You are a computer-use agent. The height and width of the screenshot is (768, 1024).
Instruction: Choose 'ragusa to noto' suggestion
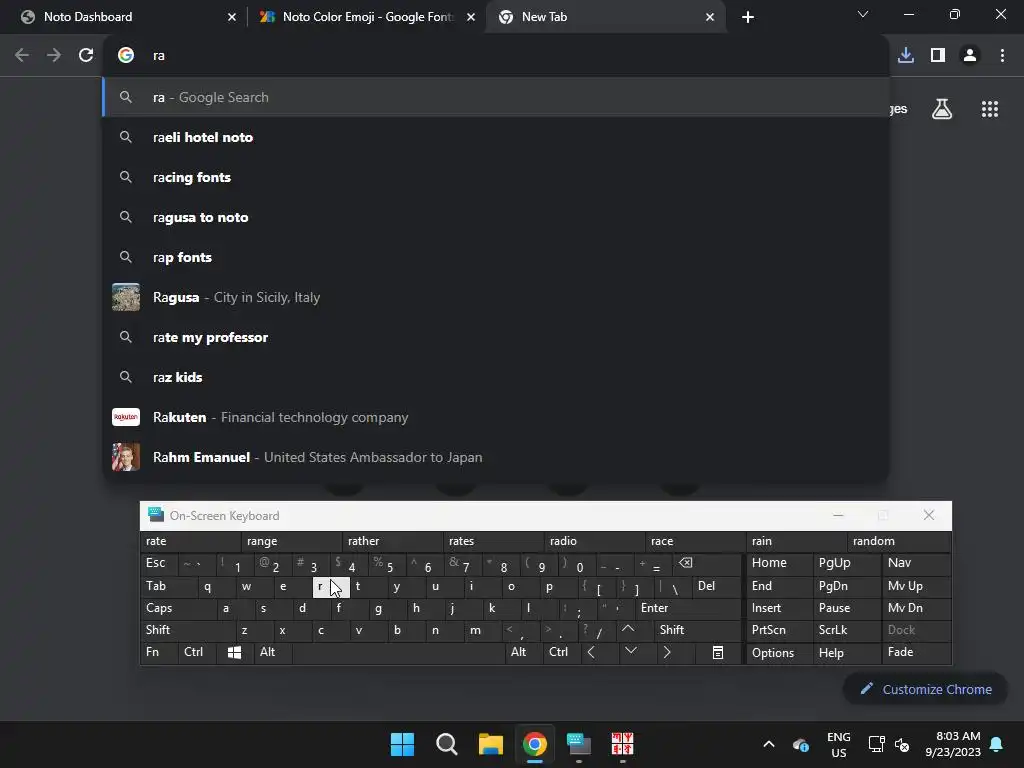(496, 217)
